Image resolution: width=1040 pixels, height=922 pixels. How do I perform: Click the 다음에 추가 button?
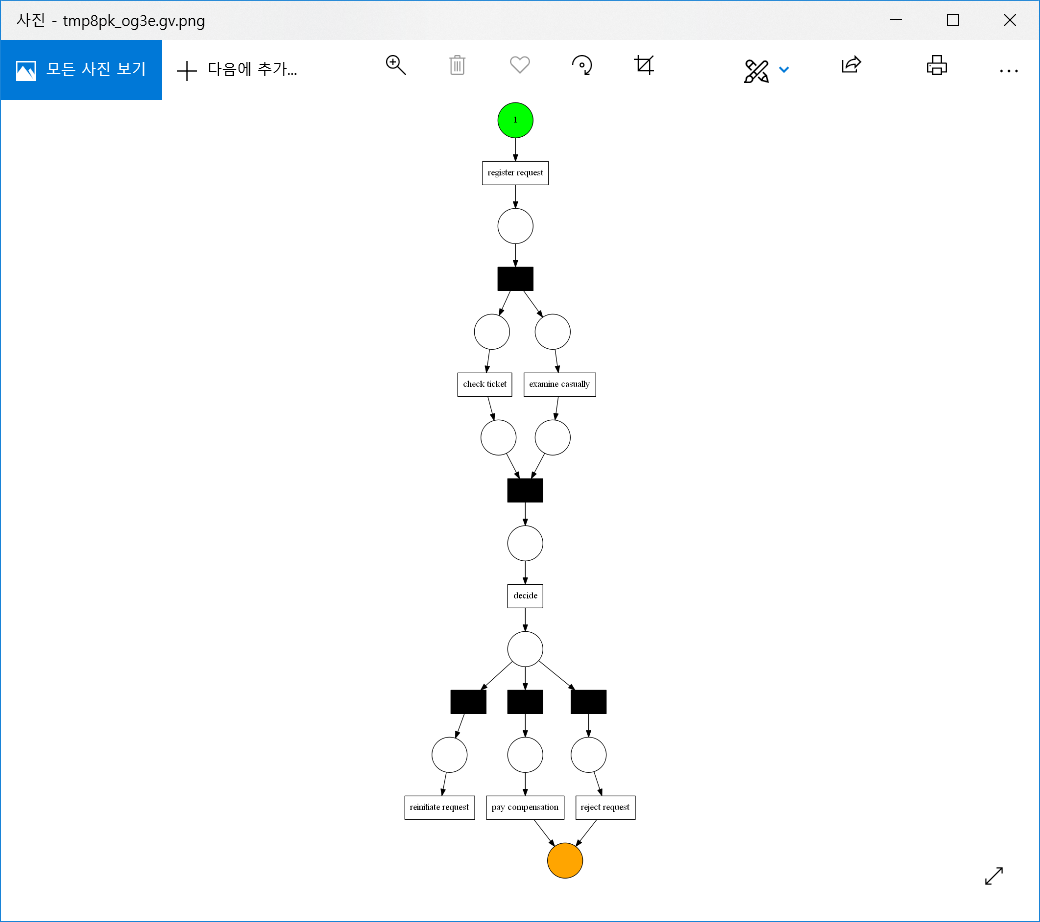point(235,70)
